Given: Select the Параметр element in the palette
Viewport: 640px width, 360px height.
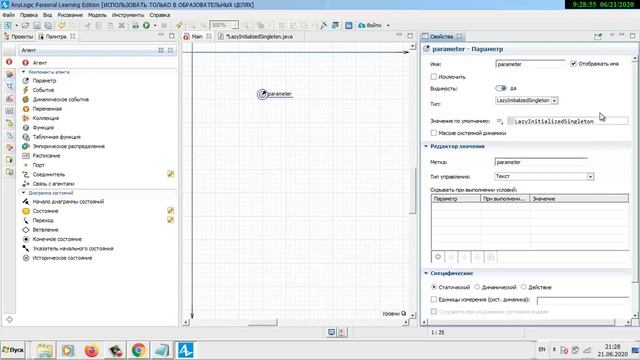Looking at the screenshot, I should tap(44, 80).
